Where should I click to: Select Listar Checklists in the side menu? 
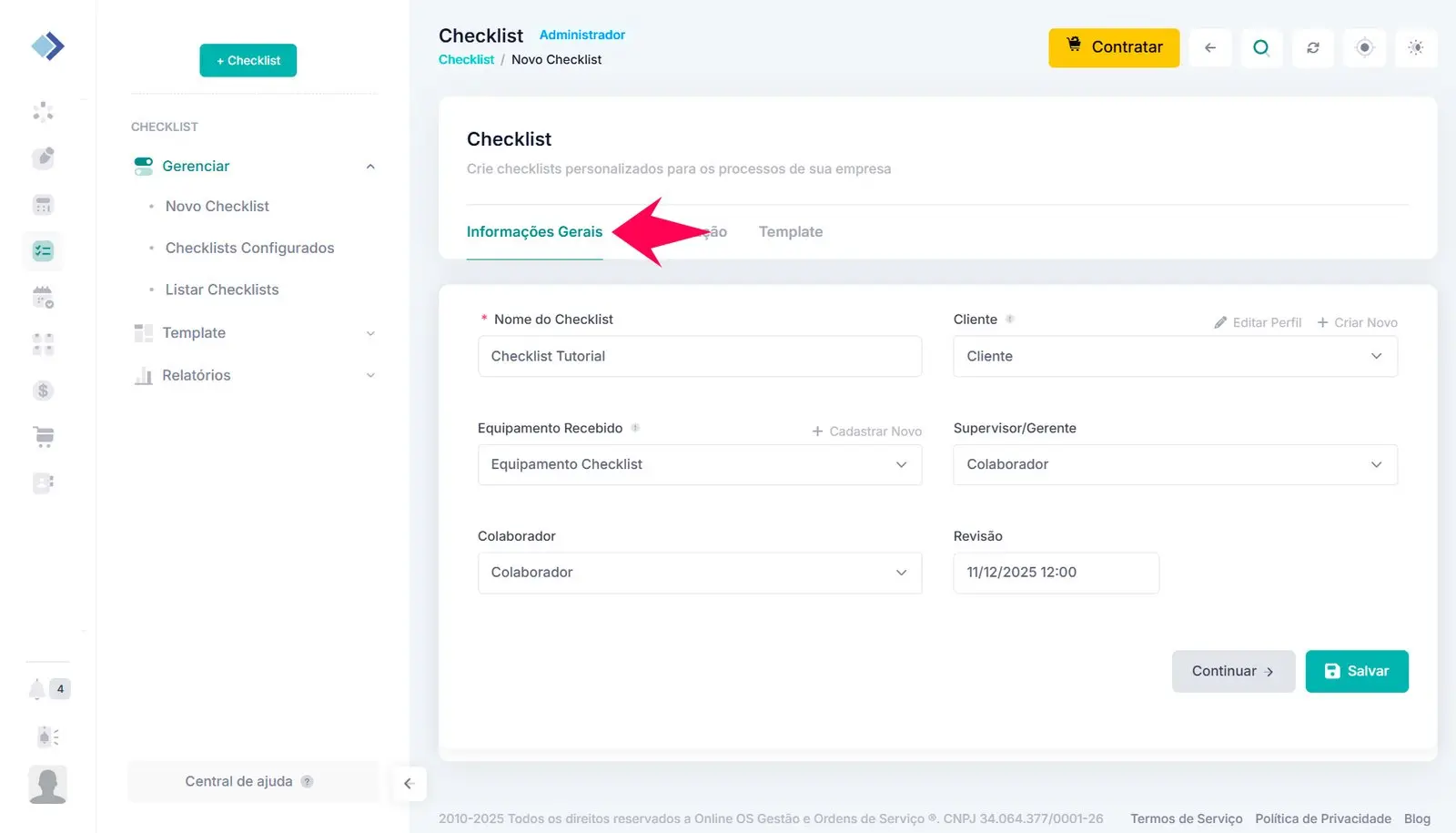(x=222, y=290)
